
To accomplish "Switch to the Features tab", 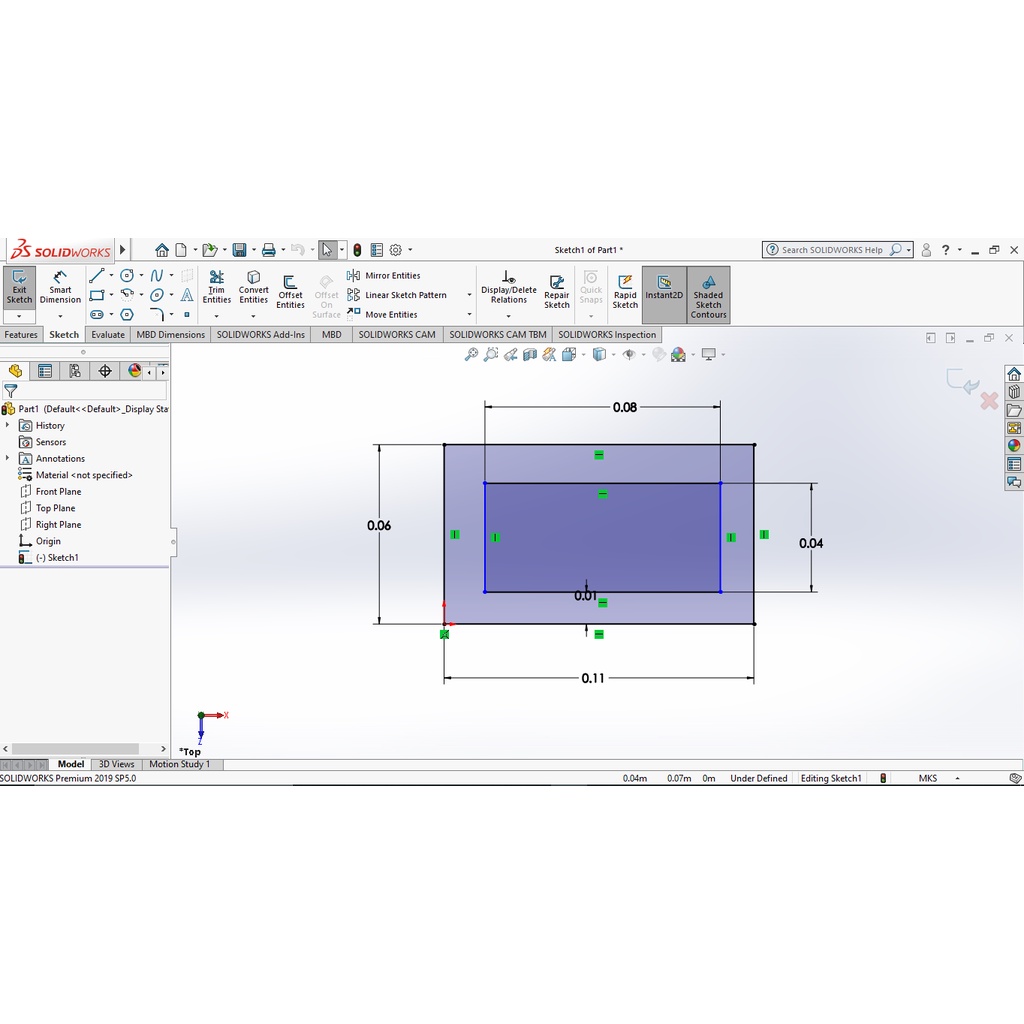I will 21,335.
